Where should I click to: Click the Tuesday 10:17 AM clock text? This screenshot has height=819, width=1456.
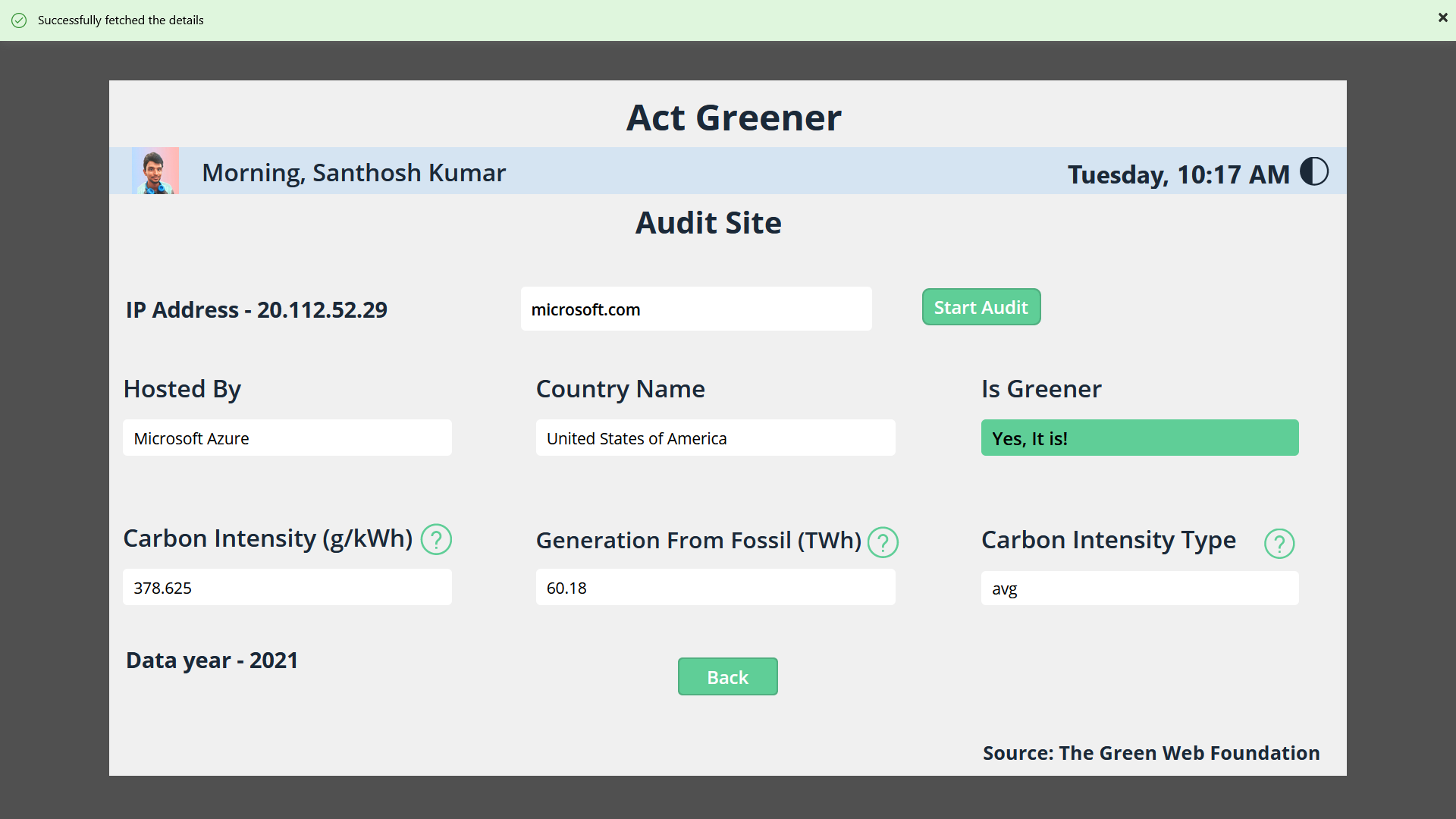pos(1178,174)
